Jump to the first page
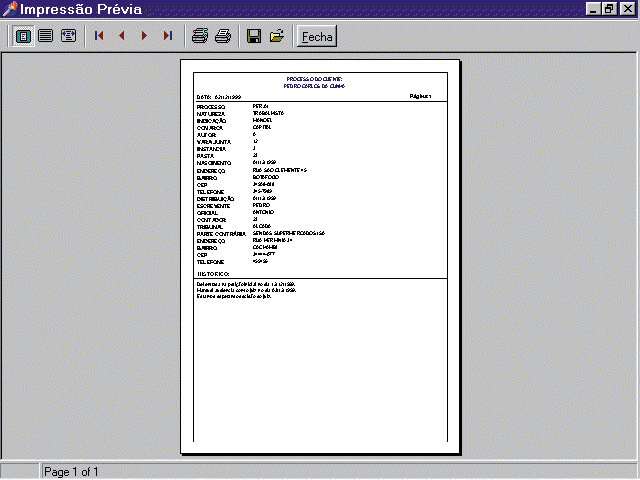Image resolution: width=640 pixels, height=480 pixels. [x=99, y=36]
